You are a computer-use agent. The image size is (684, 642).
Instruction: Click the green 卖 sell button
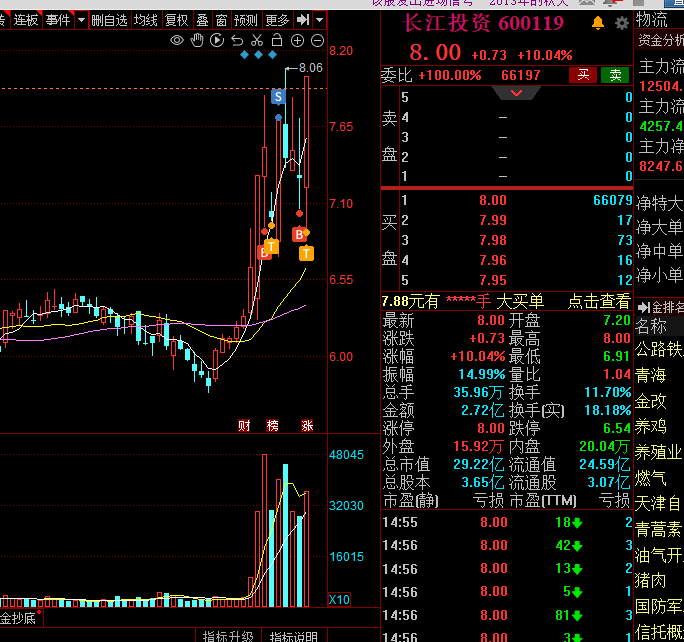point(615,75)
